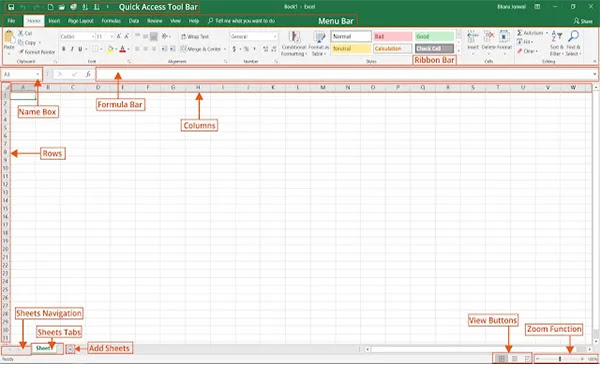Viewport: 600px width, 375px height.
Task: Select the Sheet1 tab
Action: [43, 348]
